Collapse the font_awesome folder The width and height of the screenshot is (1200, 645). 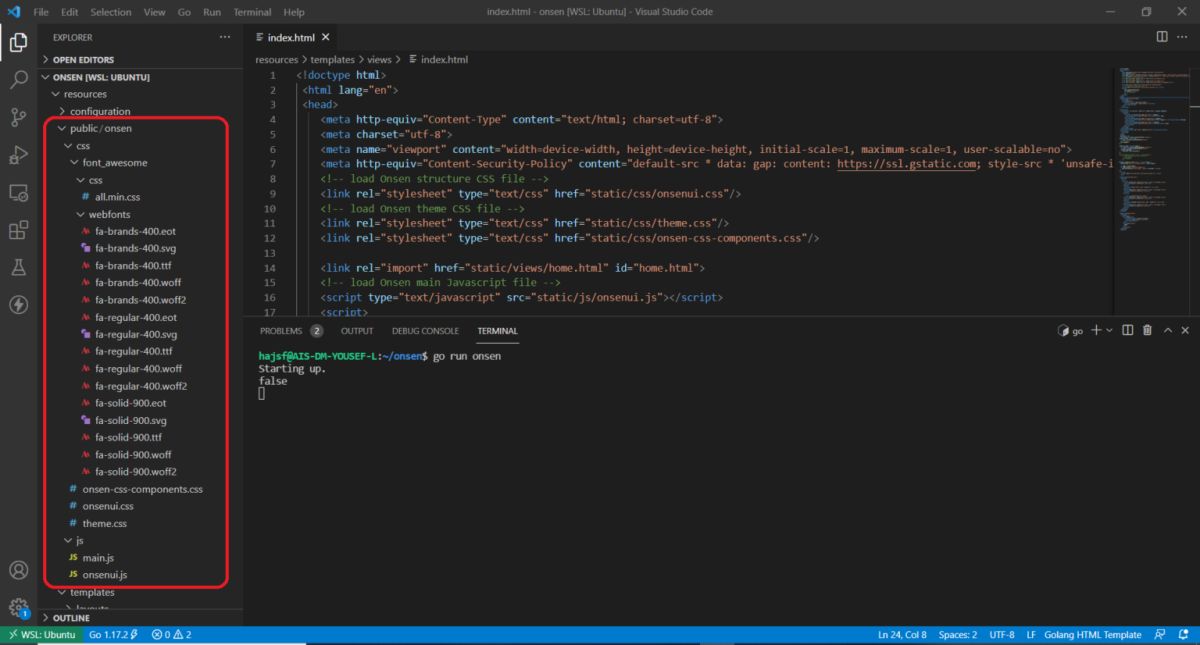click(x=140, y=162)
